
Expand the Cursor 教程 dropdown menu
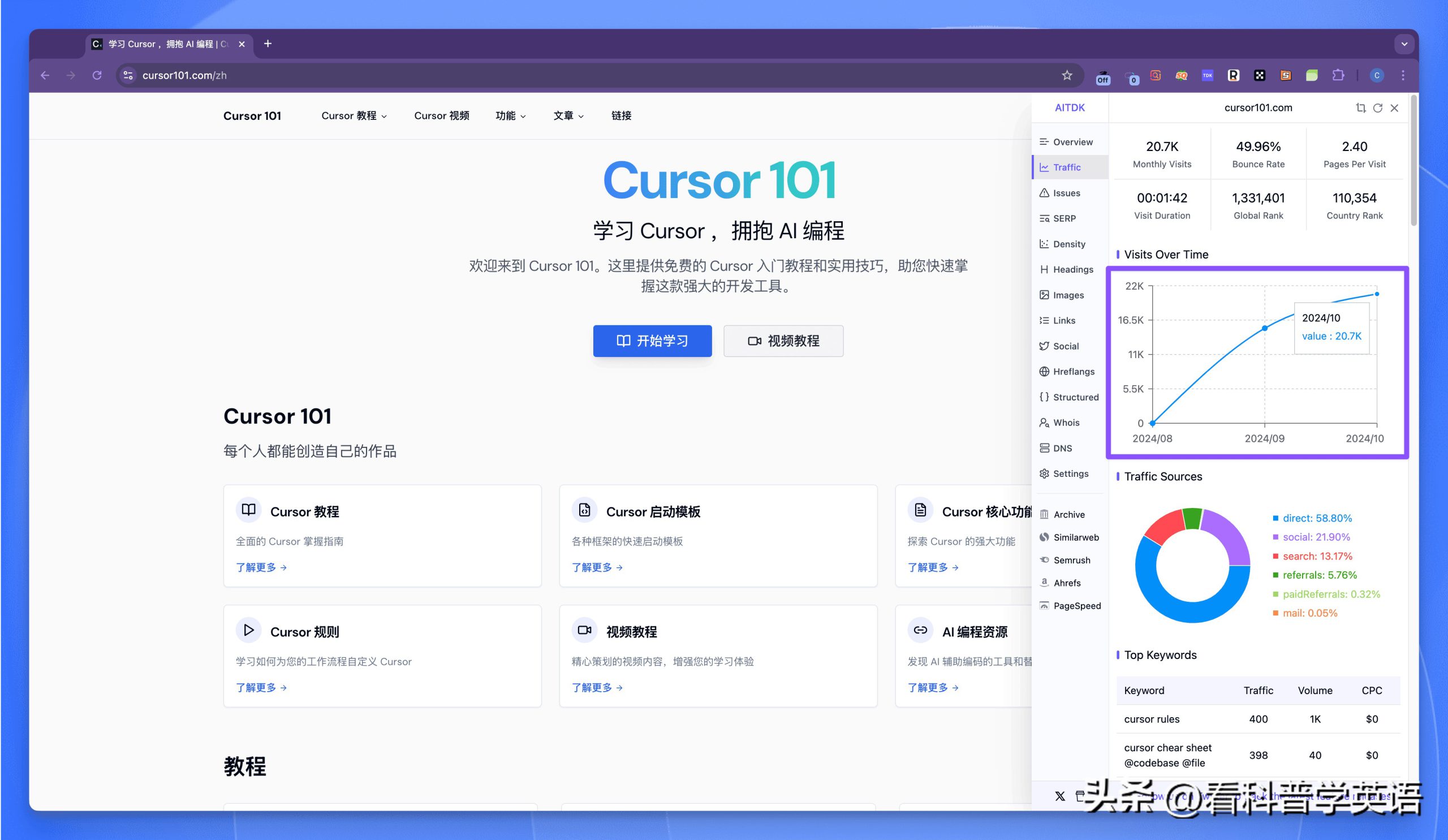pyautogui.click(x=354, y=115)
